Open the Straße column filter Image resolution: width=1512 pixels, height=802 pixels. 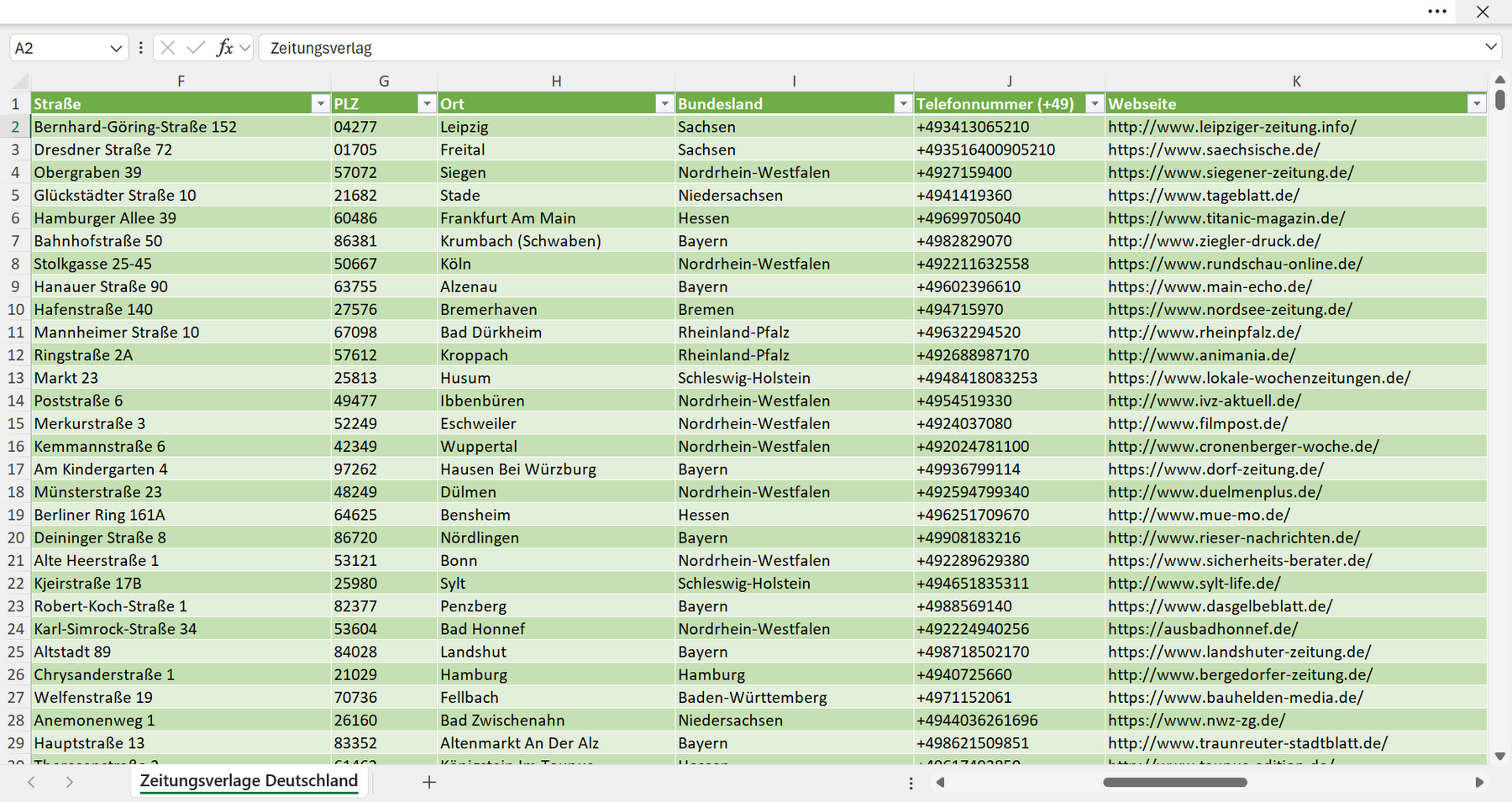pyautogui.click(x=320, y=103)
